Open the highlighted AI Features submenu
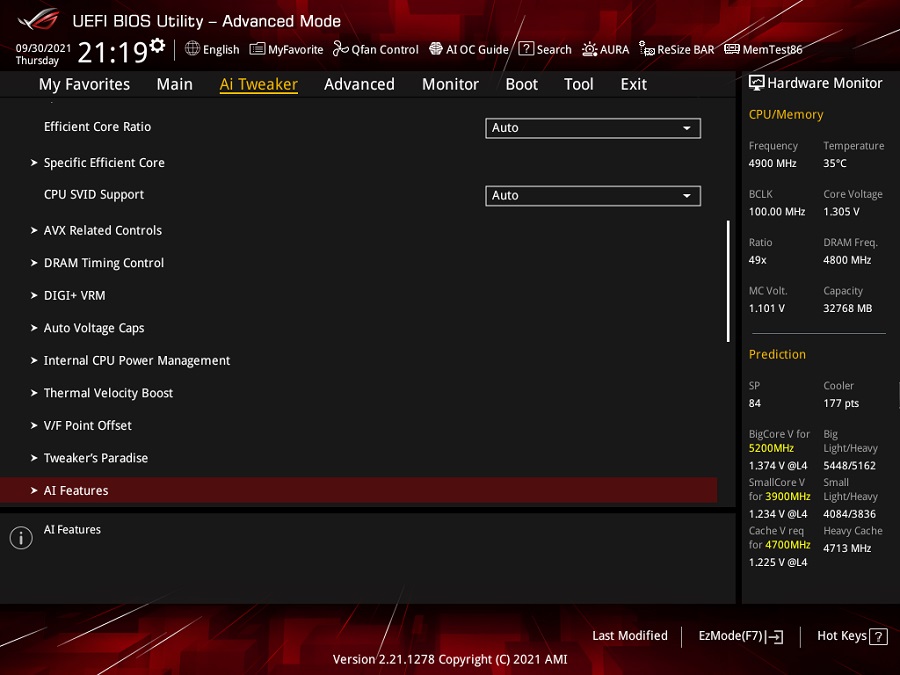Viewport: 900px width, 675px height. [359, 491]
